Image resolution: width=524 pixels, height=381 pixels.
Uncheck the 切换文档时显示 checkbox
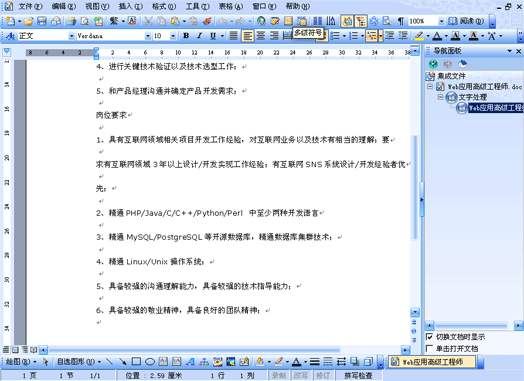(429, 337)
